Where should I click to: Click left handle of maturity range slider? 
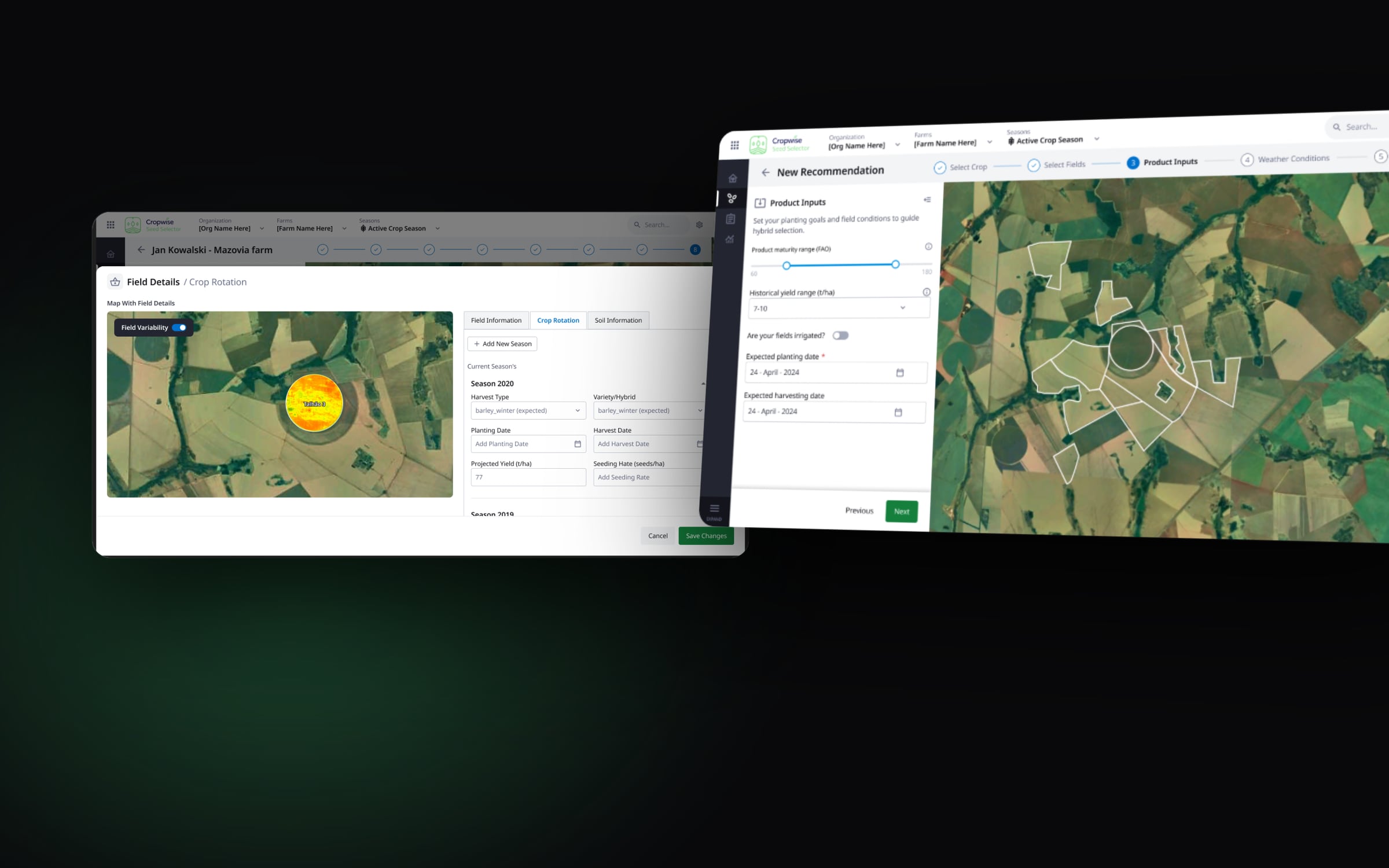coord(786,266)
